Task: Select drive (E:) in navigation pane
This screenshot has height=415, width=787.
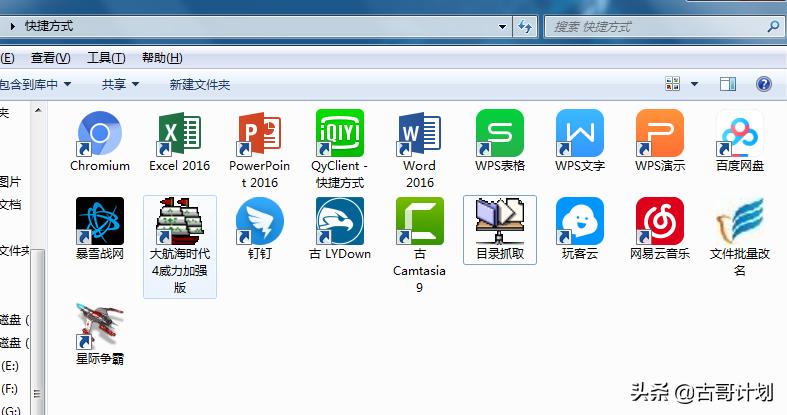Action: 10,366
